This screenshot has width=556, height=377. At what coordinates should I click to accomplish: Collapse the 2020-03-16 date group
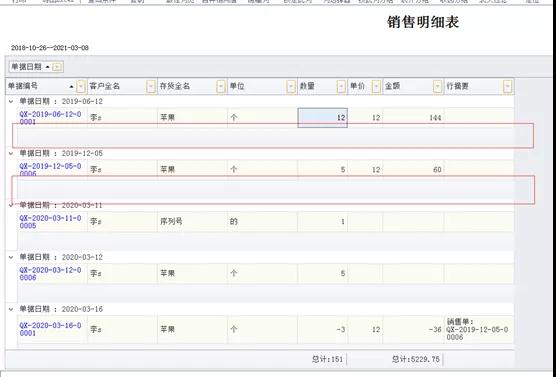pos(11,309)
